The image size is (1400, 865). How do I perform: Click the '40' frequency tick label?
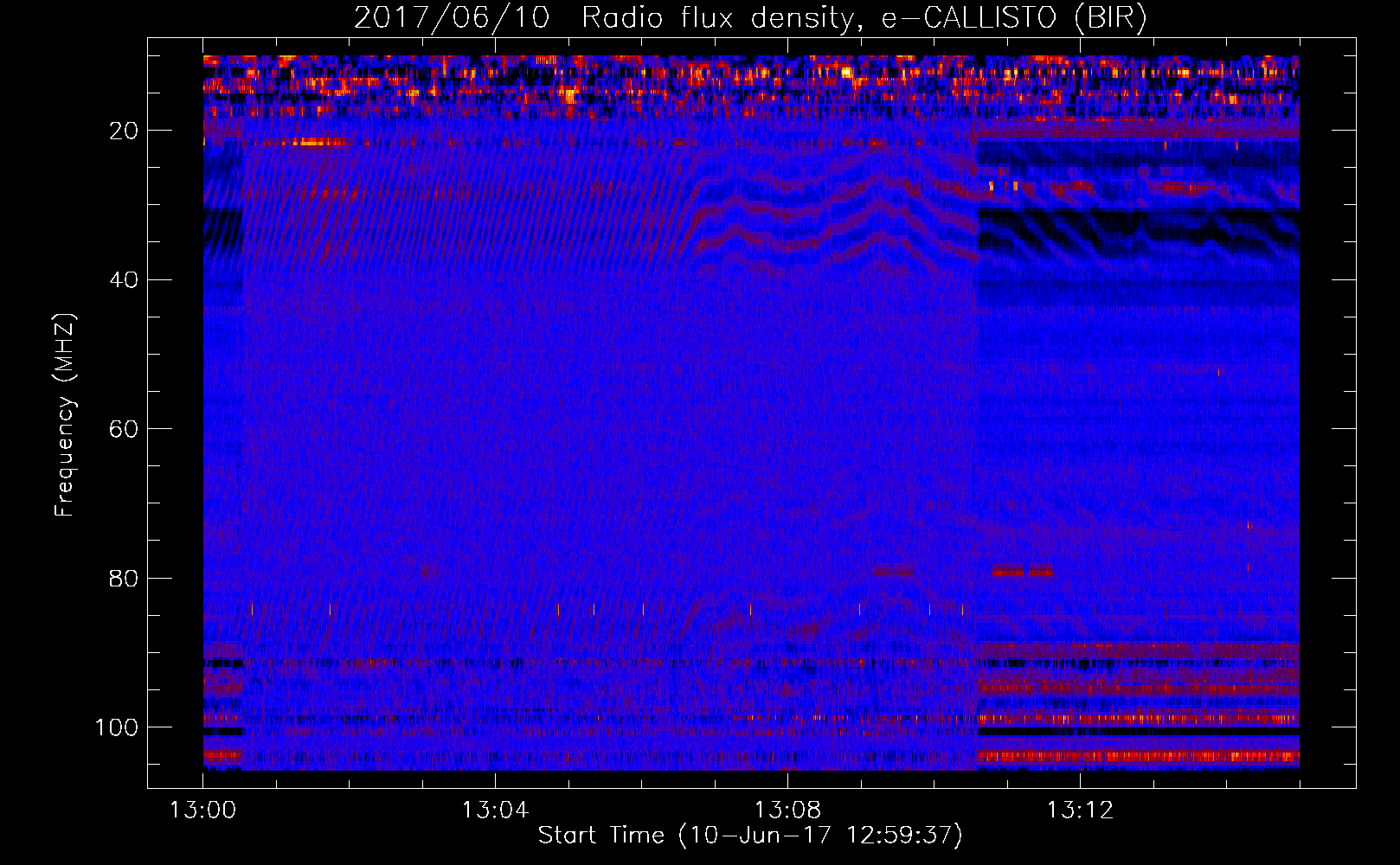125,280
